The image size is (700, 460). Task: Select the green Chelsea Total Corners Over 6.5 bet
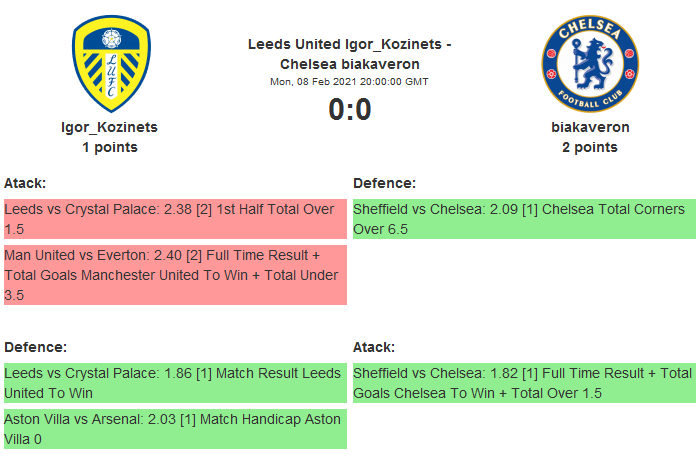[x=524, y=219]
